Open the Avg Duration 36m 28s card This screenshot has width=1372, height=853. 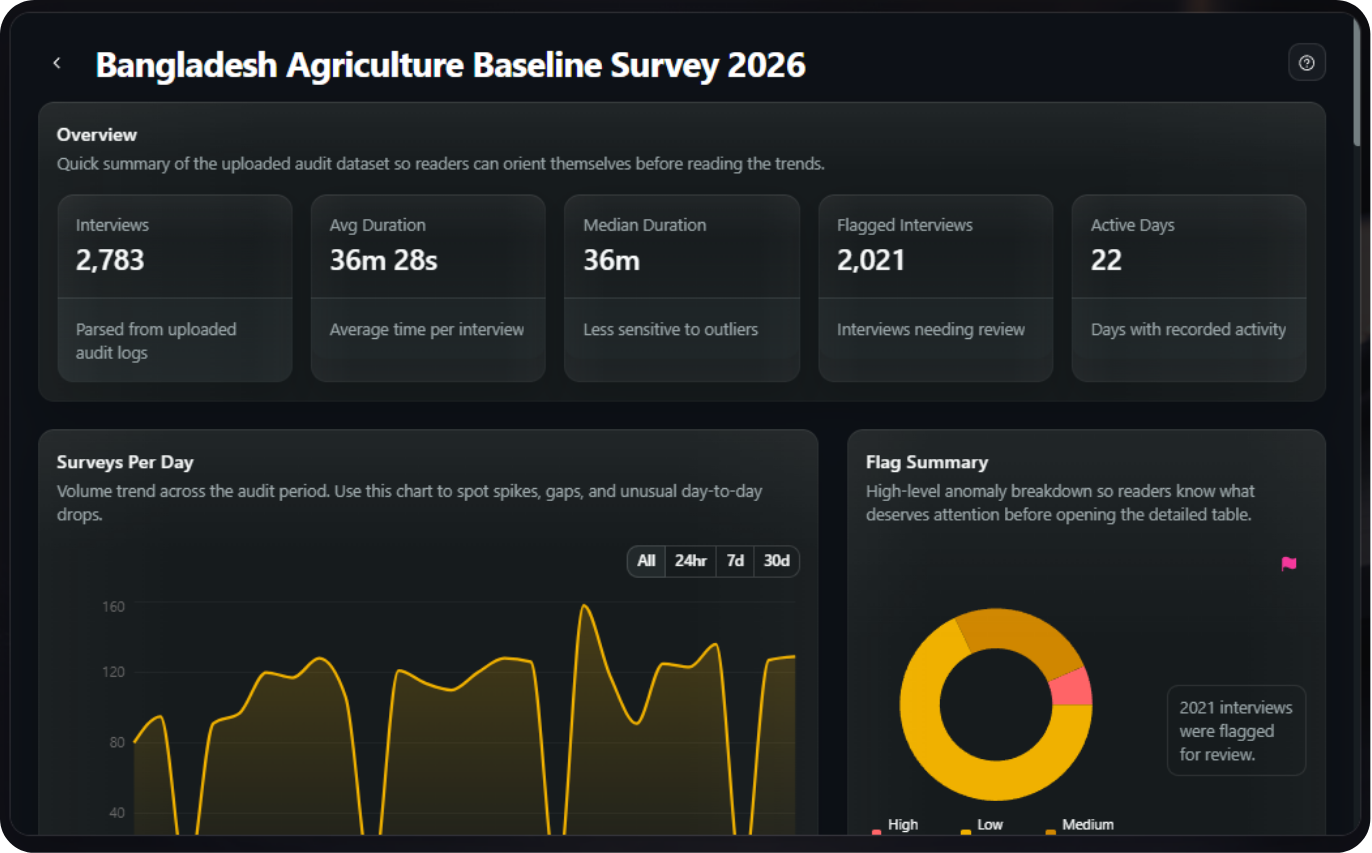click(428, 288)
